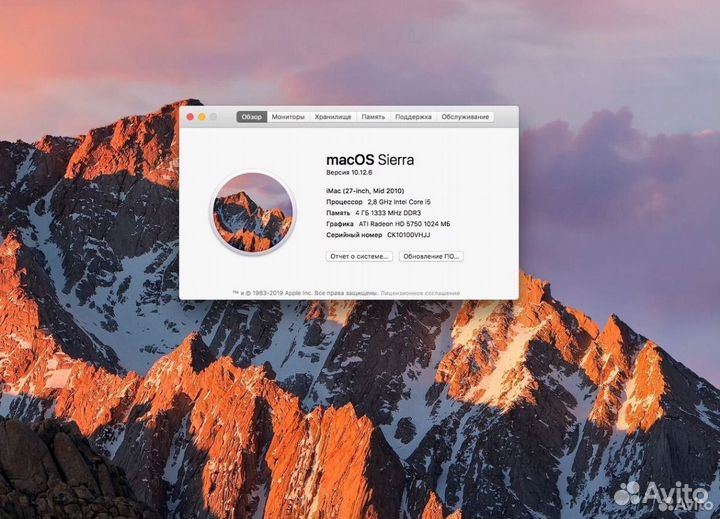Click the Отчет о системе button
720x519 pixels.
coord(359,256)
